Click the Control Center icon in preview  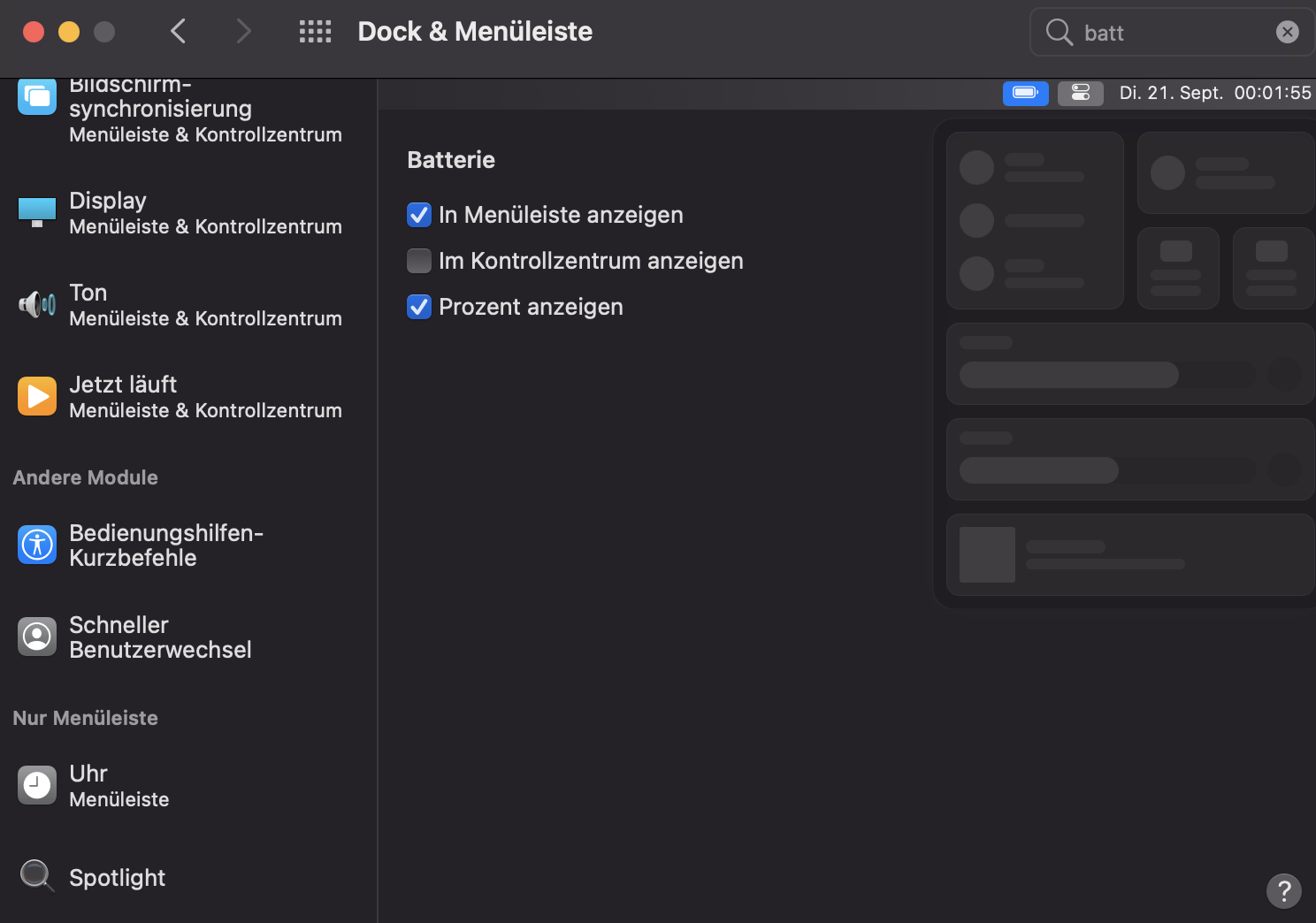pos(1081,93)
